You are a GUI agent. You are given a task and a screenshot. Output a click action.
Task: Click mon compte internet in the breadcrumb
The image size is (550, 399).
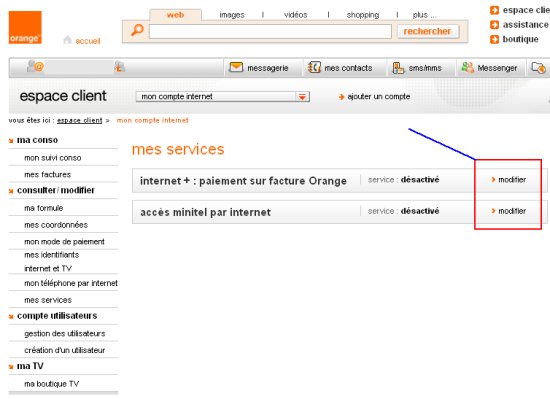[x=152, y=120]
